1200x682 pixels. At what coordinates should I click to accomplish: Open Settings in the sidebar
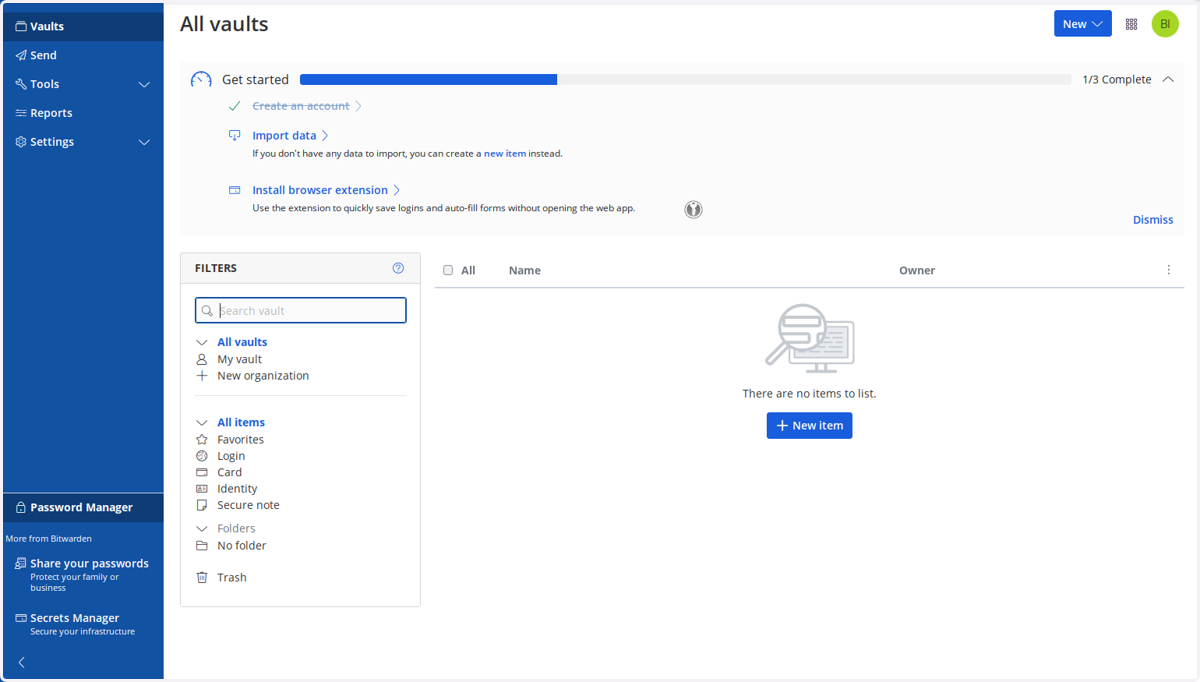pos(52,142)
